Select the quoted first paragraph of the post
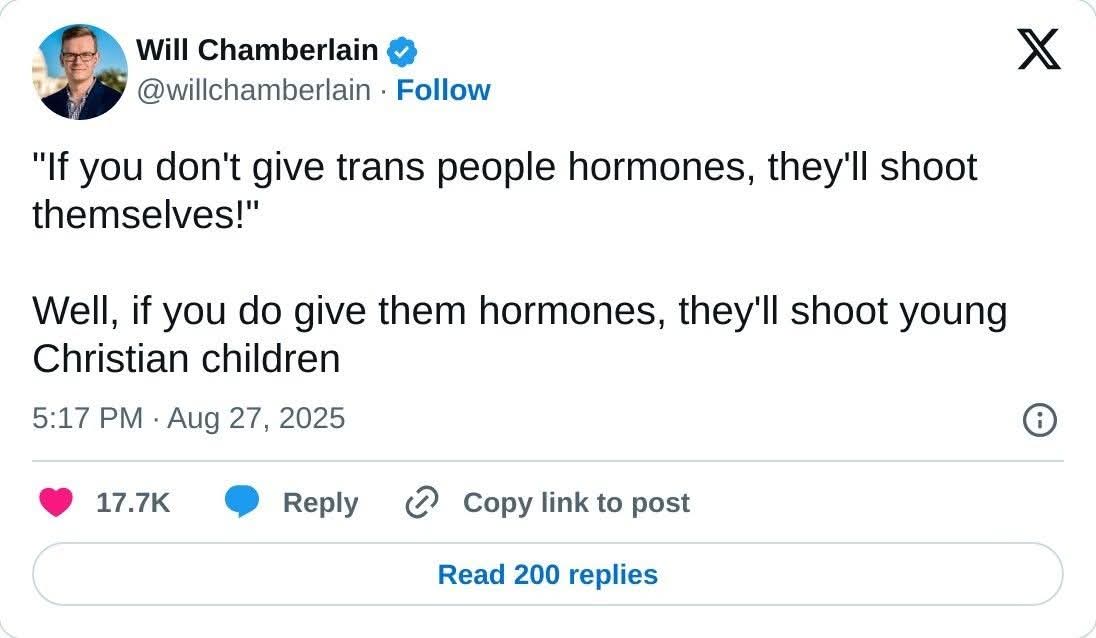 pos(505,191)
